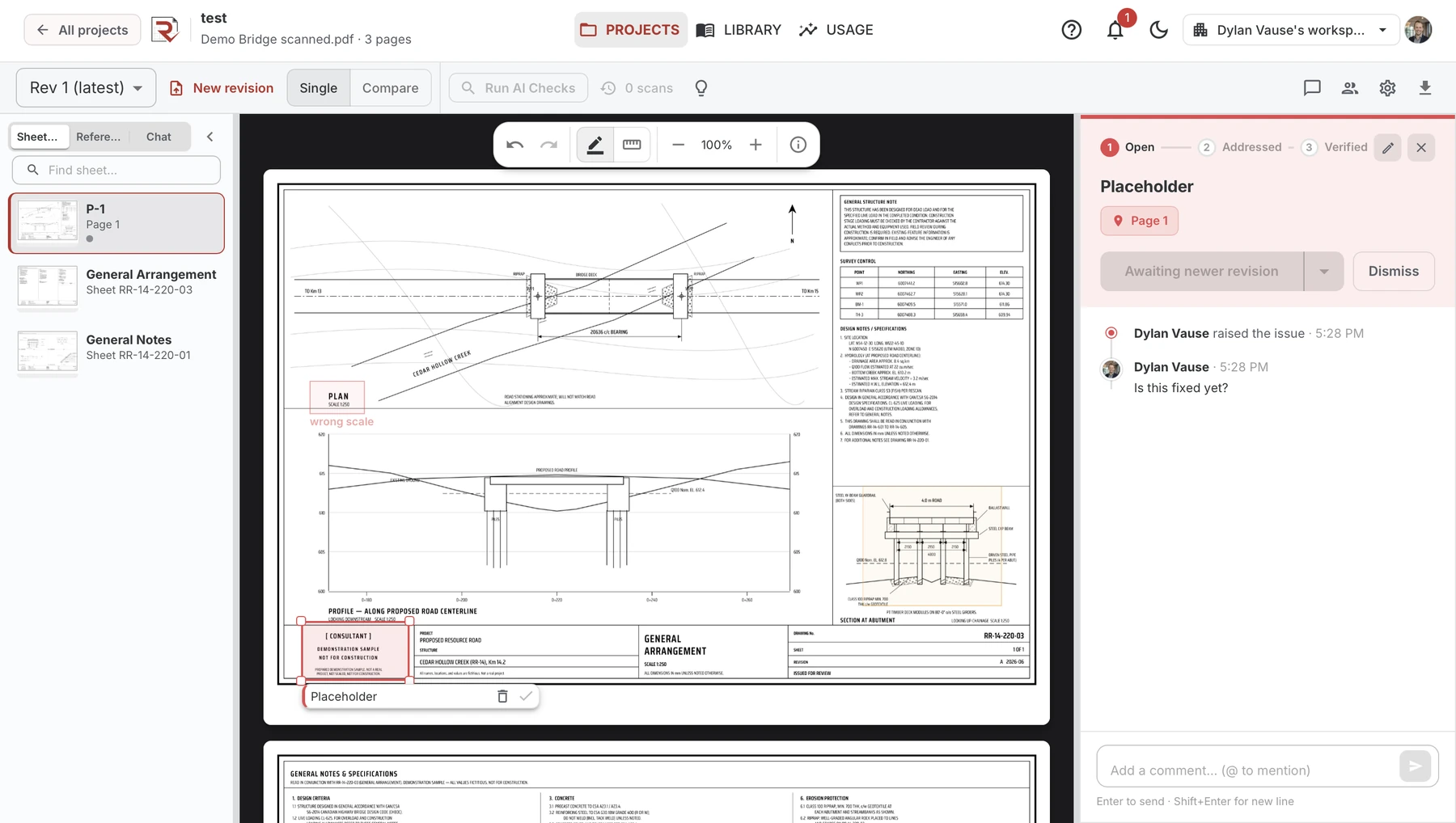Dismiss the issue
The image size is (1456, 823).
(1394, 272)
